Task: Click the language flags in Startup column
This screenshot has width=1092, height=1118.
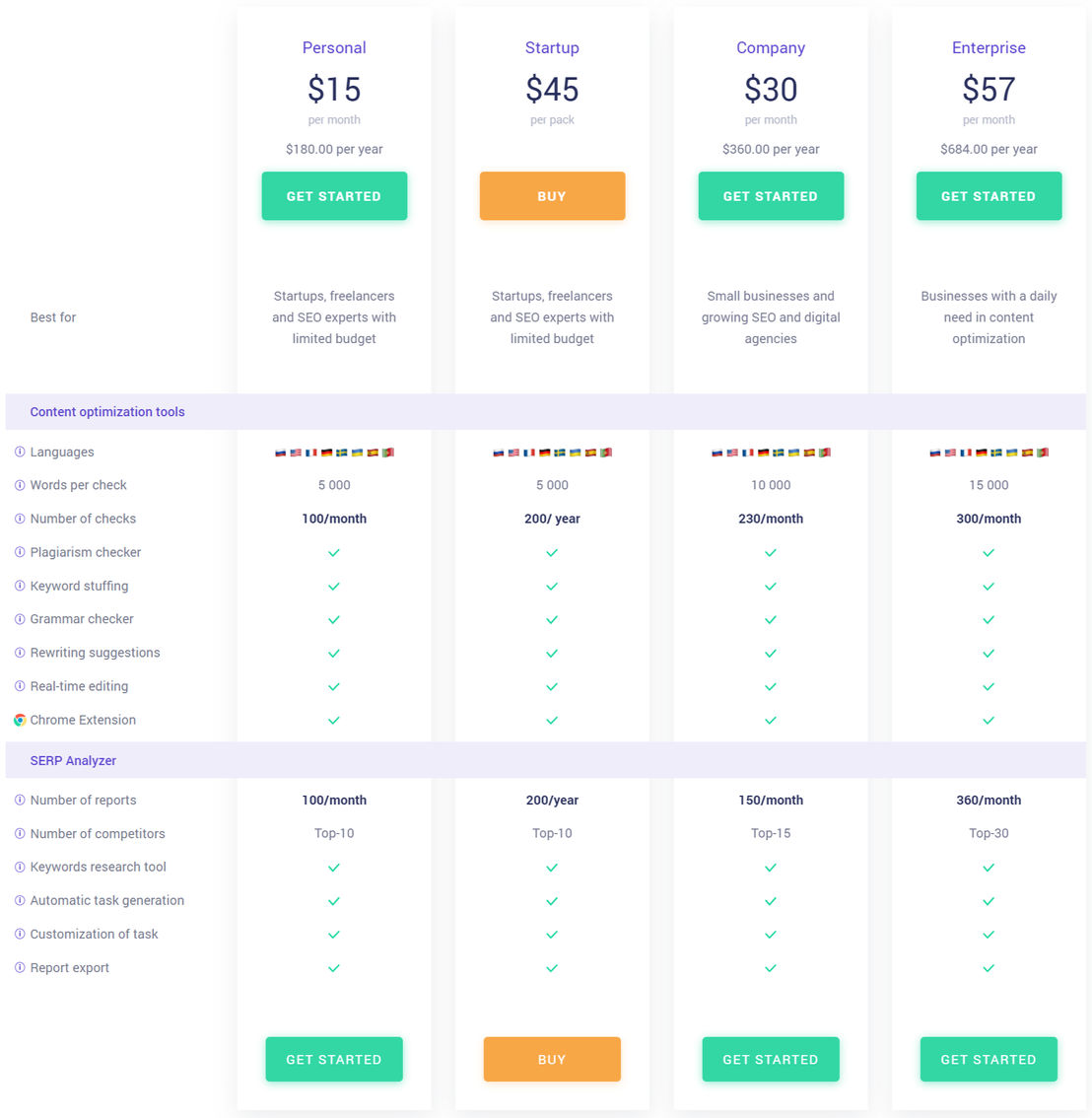Action: tap(553, 453)
